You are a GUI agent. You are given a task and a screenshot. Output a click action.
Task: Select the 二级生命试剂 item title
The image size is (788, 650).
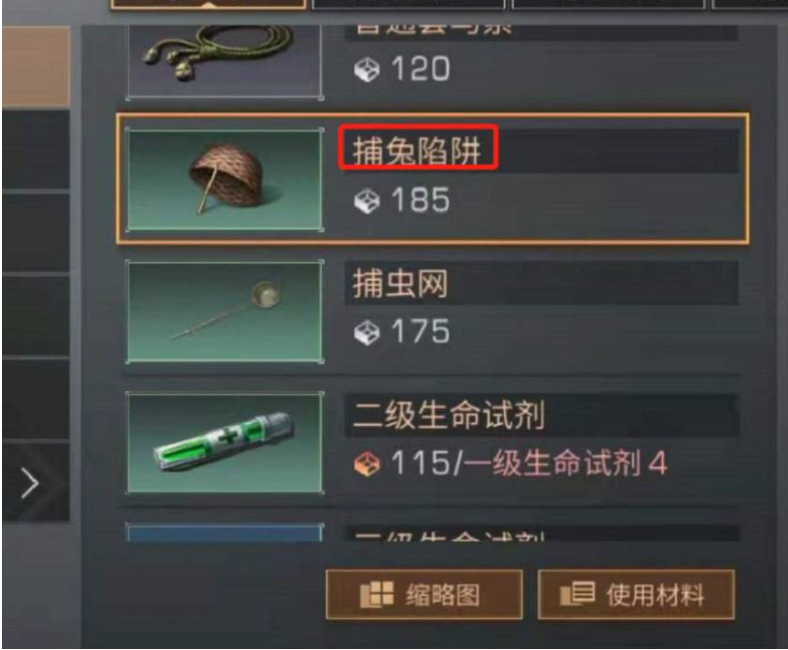point(449,415)
